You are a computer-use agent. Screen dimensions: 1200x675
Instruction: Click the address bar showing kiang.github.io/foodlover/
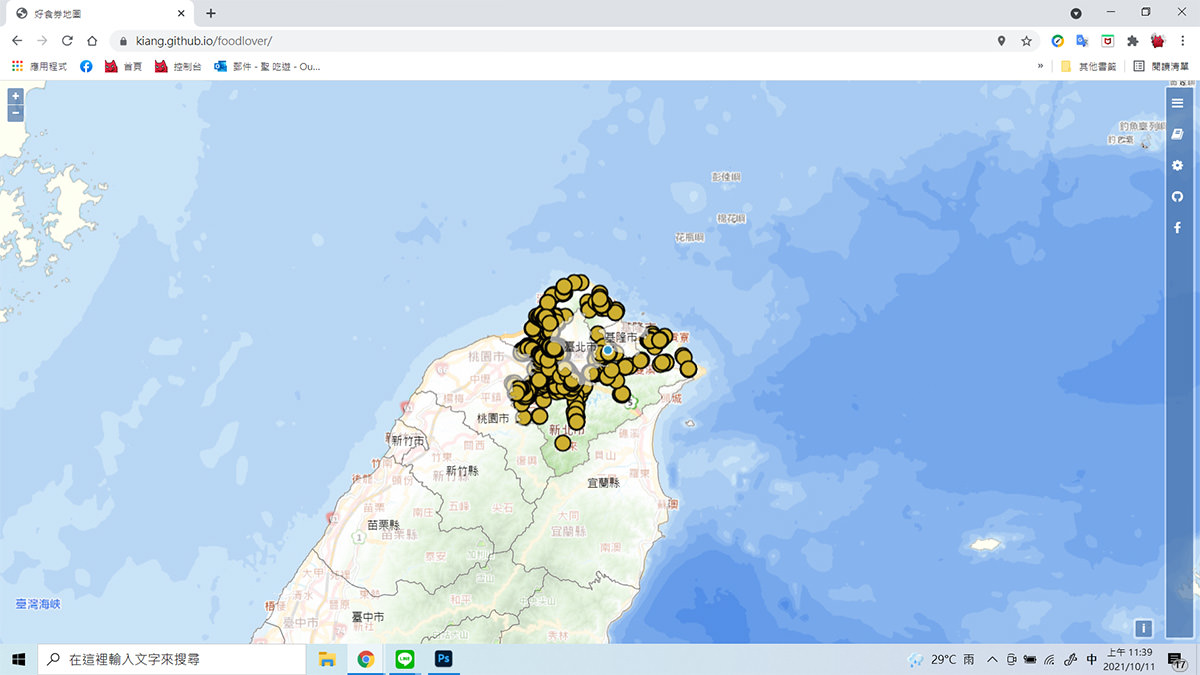tap(500, 41)
